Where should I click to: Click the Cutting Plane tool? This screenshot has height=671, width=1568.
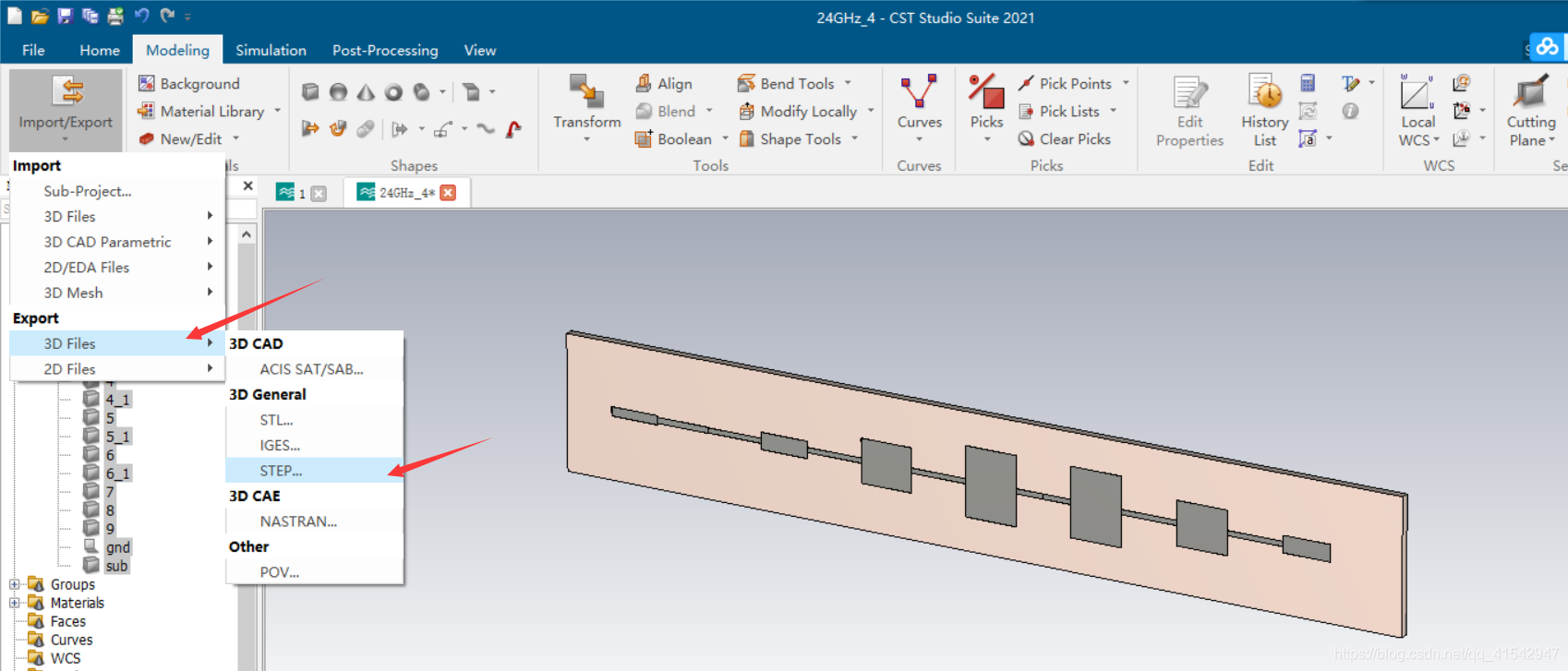pyautogui.click(x=1531, y=111)
